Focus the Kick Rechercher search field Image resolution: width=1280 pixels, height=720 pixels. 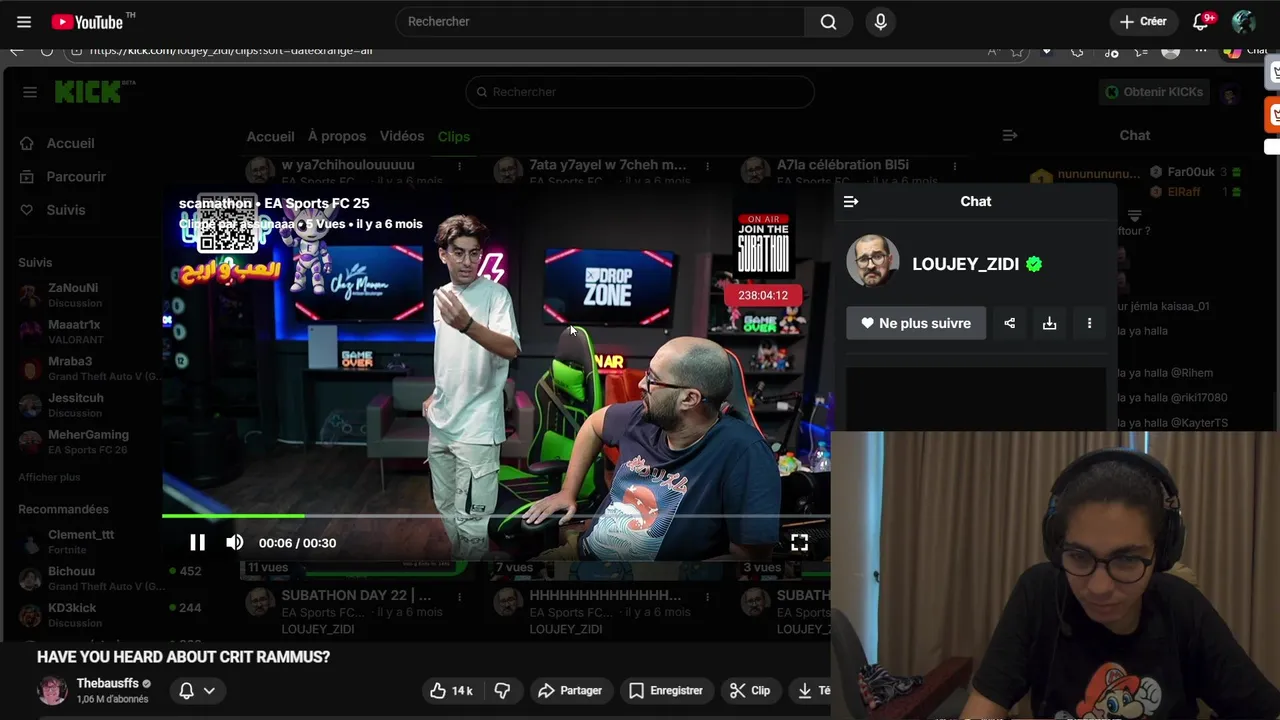tap(639, 92)
